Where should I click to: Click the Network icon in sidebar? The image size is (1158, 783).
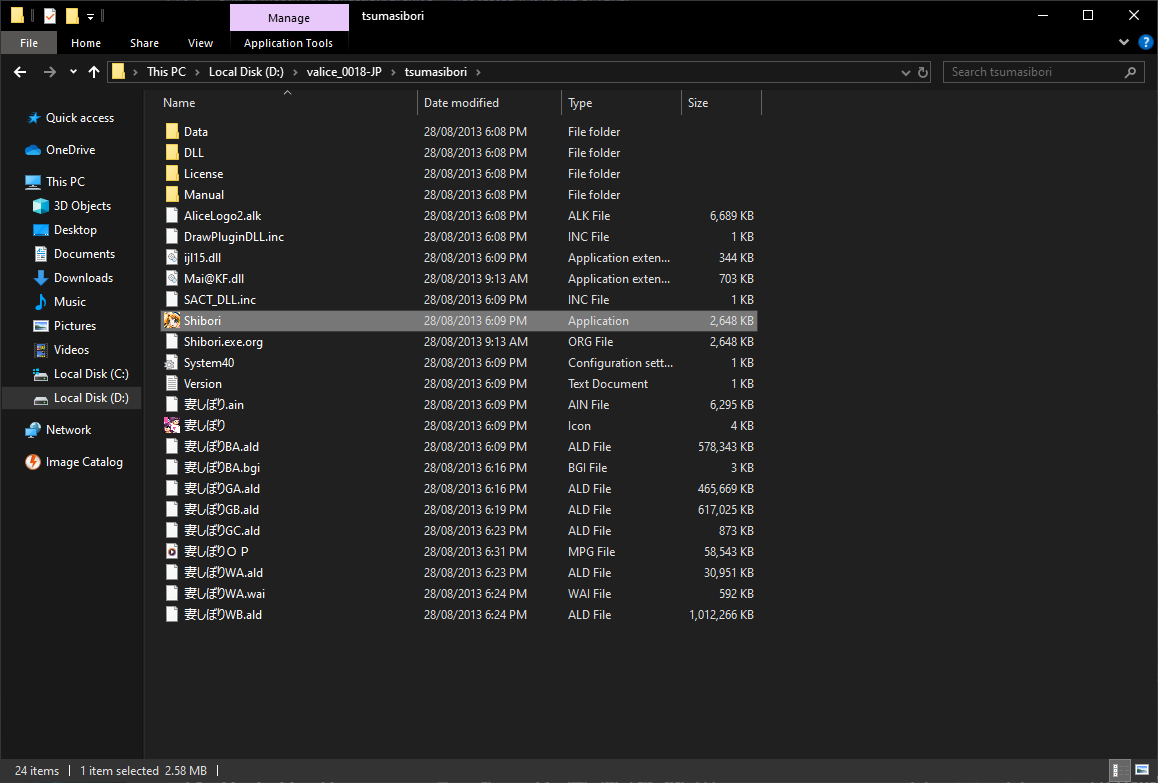click(x=32, y=430)
